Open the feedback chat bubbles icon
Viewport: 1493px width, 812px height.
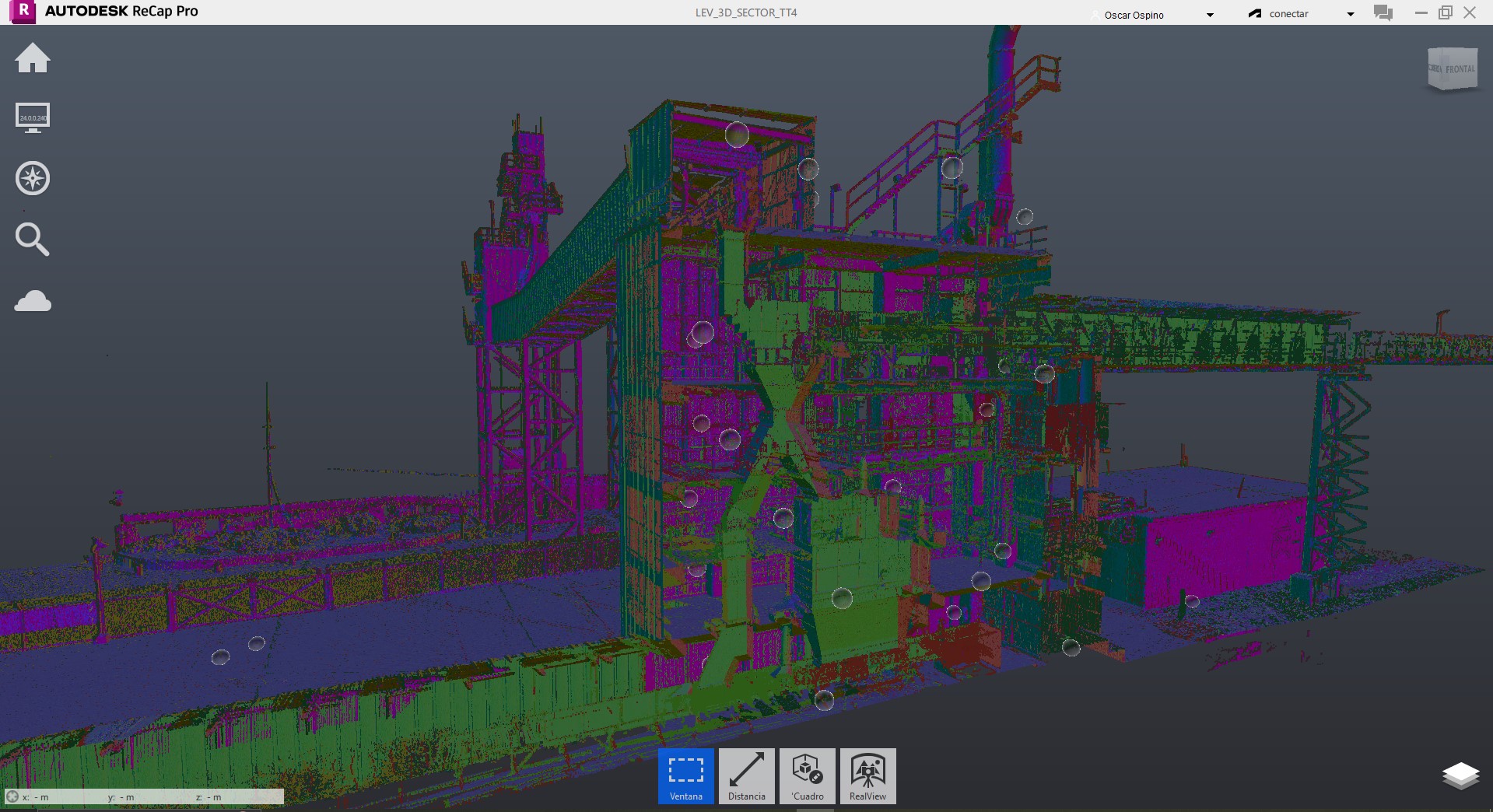1383,12
